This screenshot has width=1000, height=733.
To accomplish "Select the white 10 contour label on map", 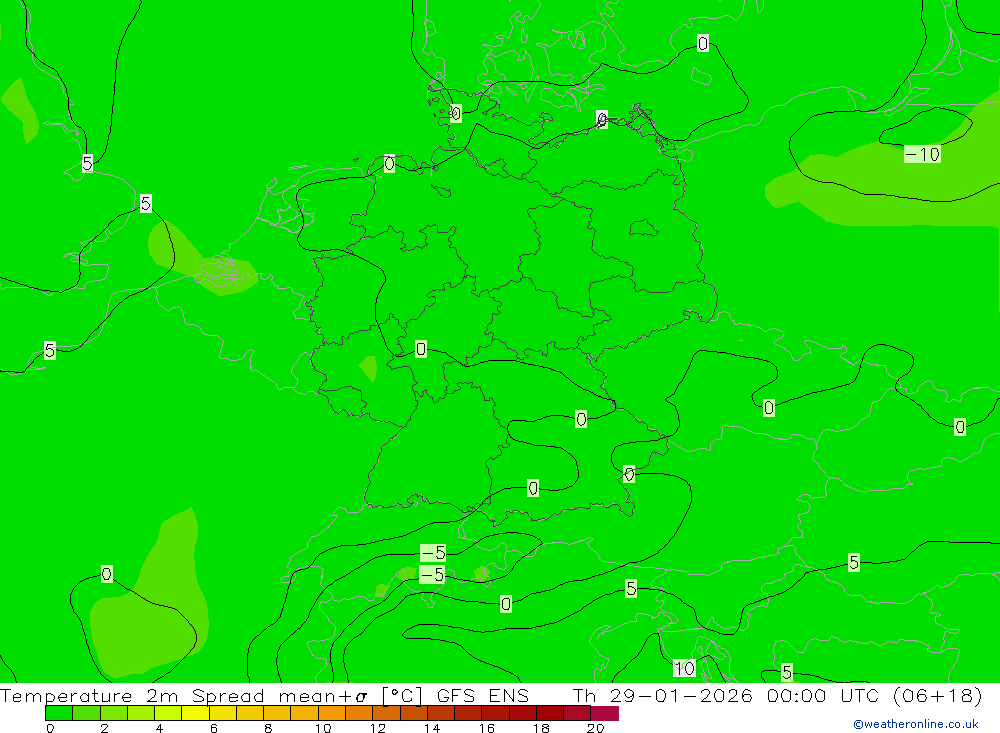I will (684, 669).
